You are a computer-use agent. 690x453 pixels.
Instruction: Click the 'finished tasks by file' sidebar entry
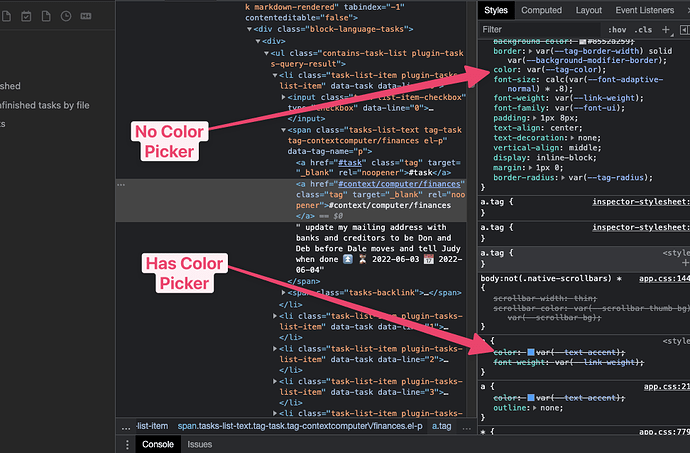(45, 106)
